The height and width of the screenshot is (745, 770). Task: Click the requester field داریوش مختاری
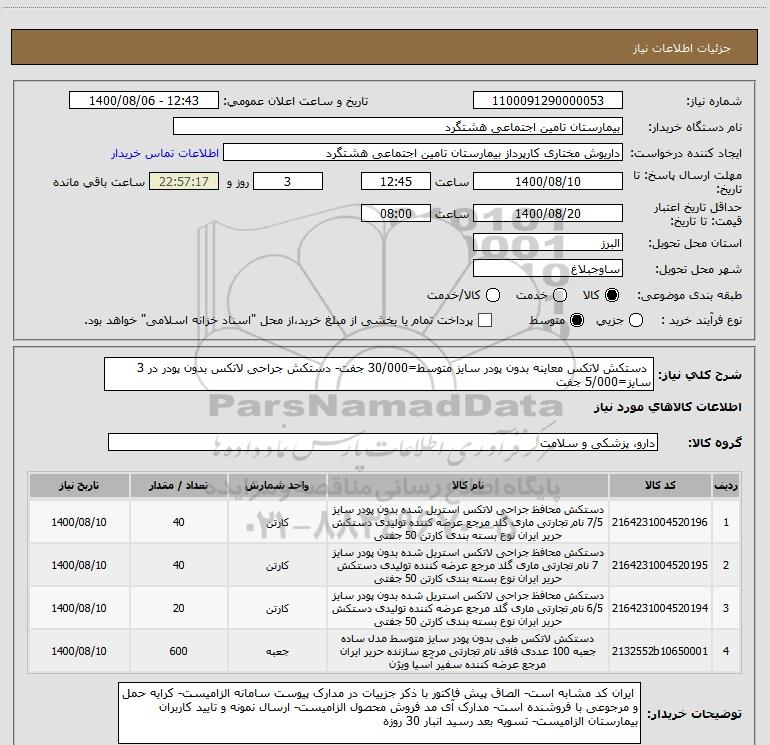[x=423, y=153]
